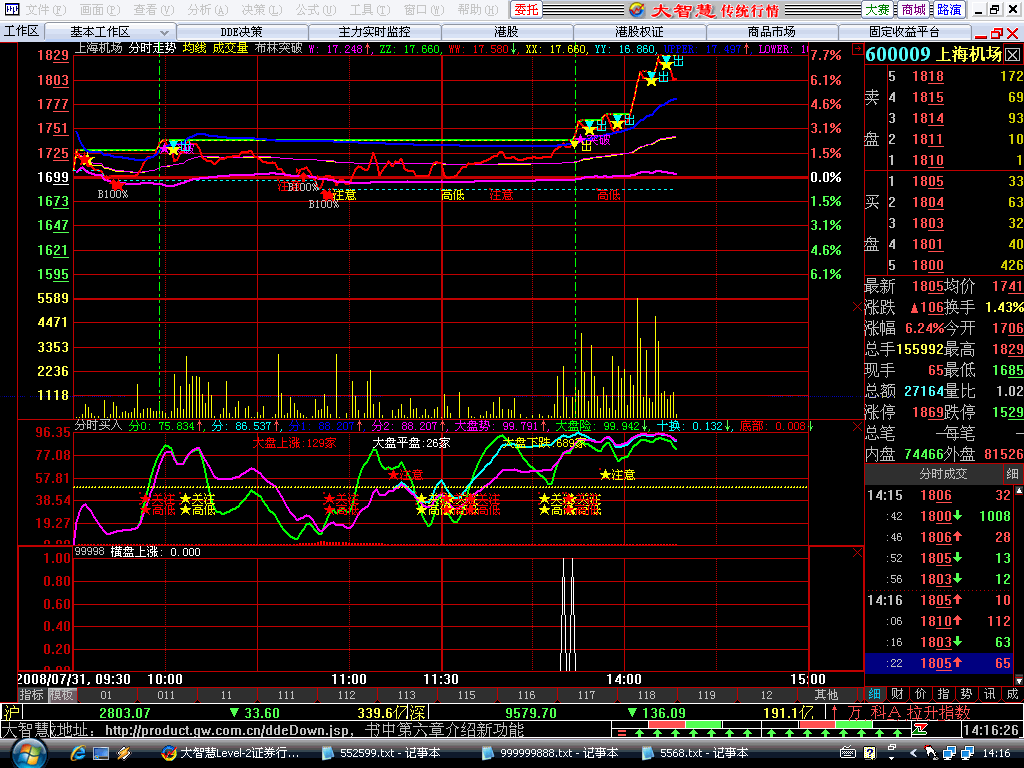1024x768 pixels.
Task: Click the 细 detail button beside 分时成交
Action: (x=1012, y=473)
